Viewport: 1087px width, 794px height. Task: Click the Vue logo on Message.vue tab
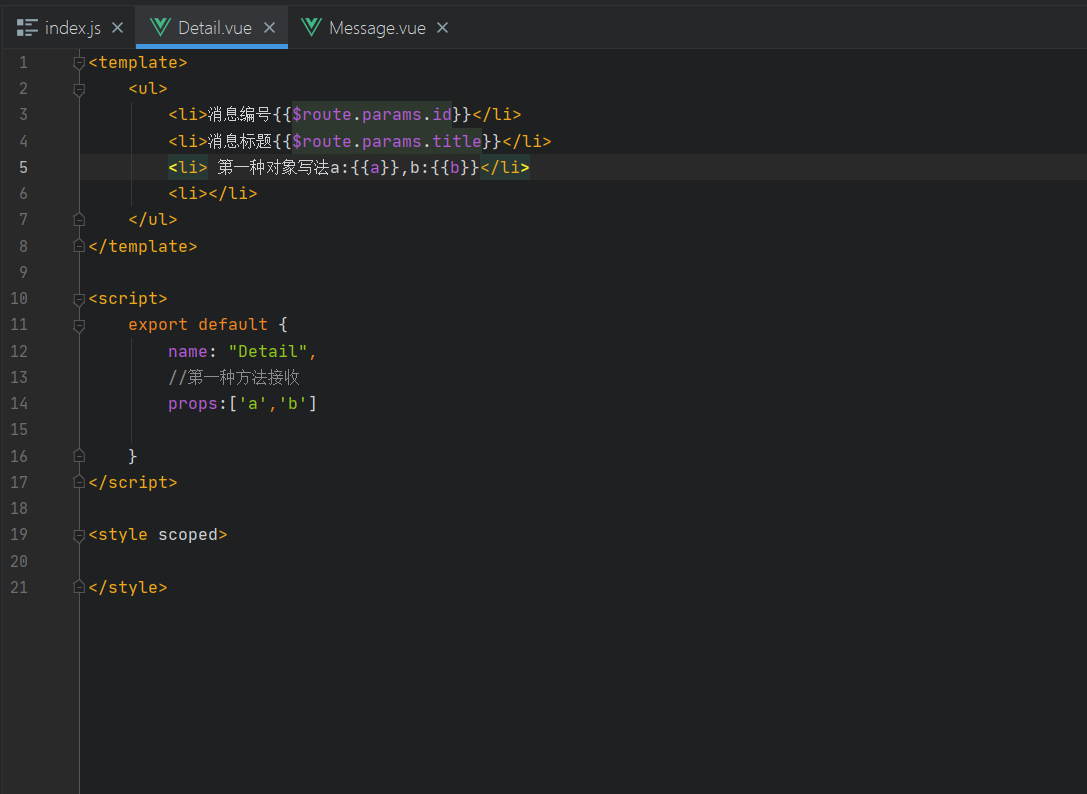312,28
